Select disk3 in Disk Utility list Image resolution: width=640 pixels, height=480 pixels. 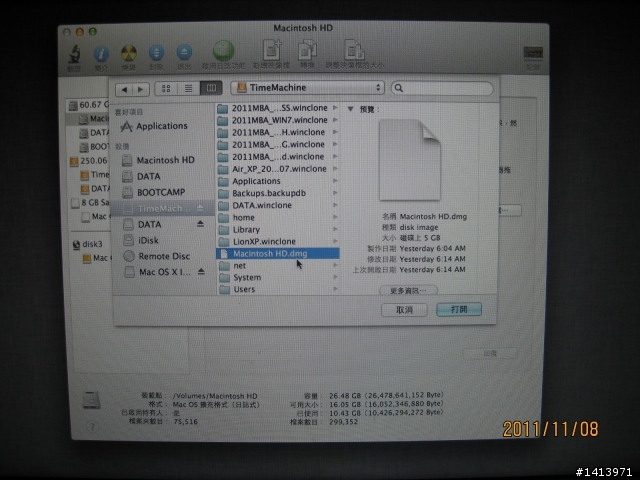87,244
